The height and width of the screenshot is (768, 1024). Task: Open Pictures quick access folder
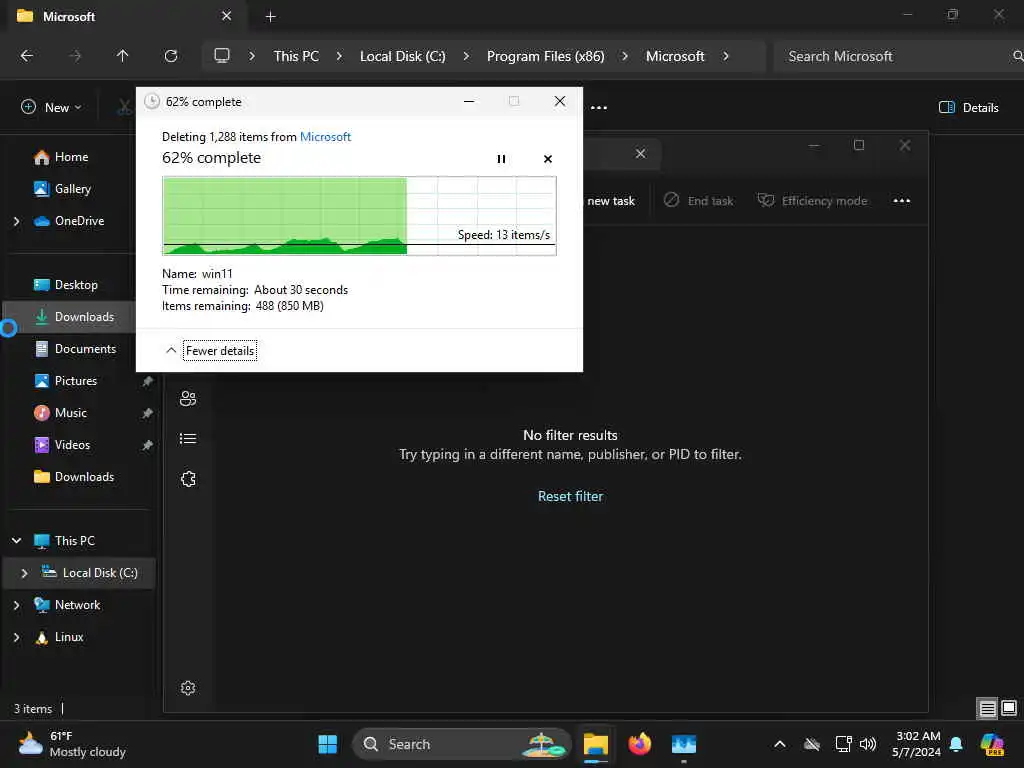pyautogui.click(x=75, y=381)
